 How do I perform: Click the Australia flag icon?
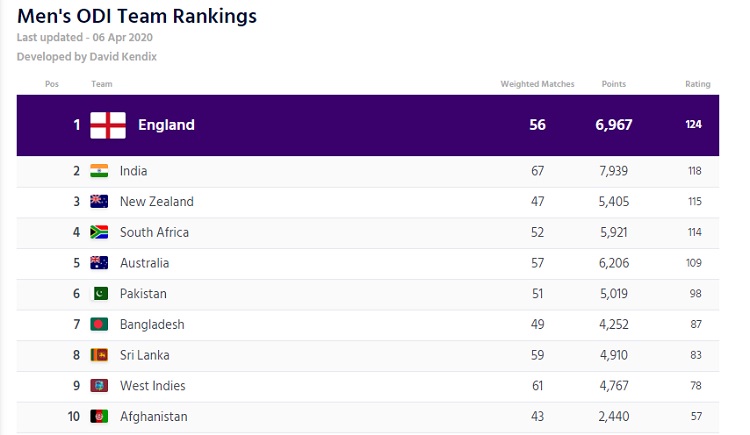pos(99,263)
